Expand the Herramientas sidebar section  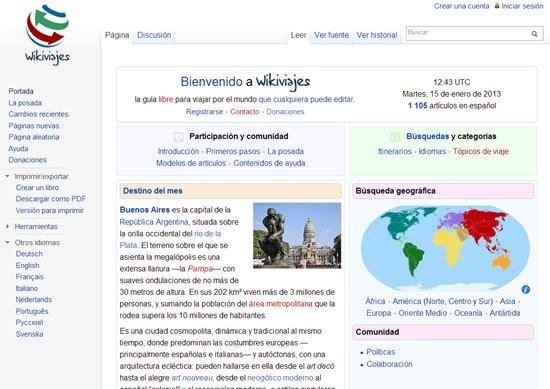click(x=7, y=227)
